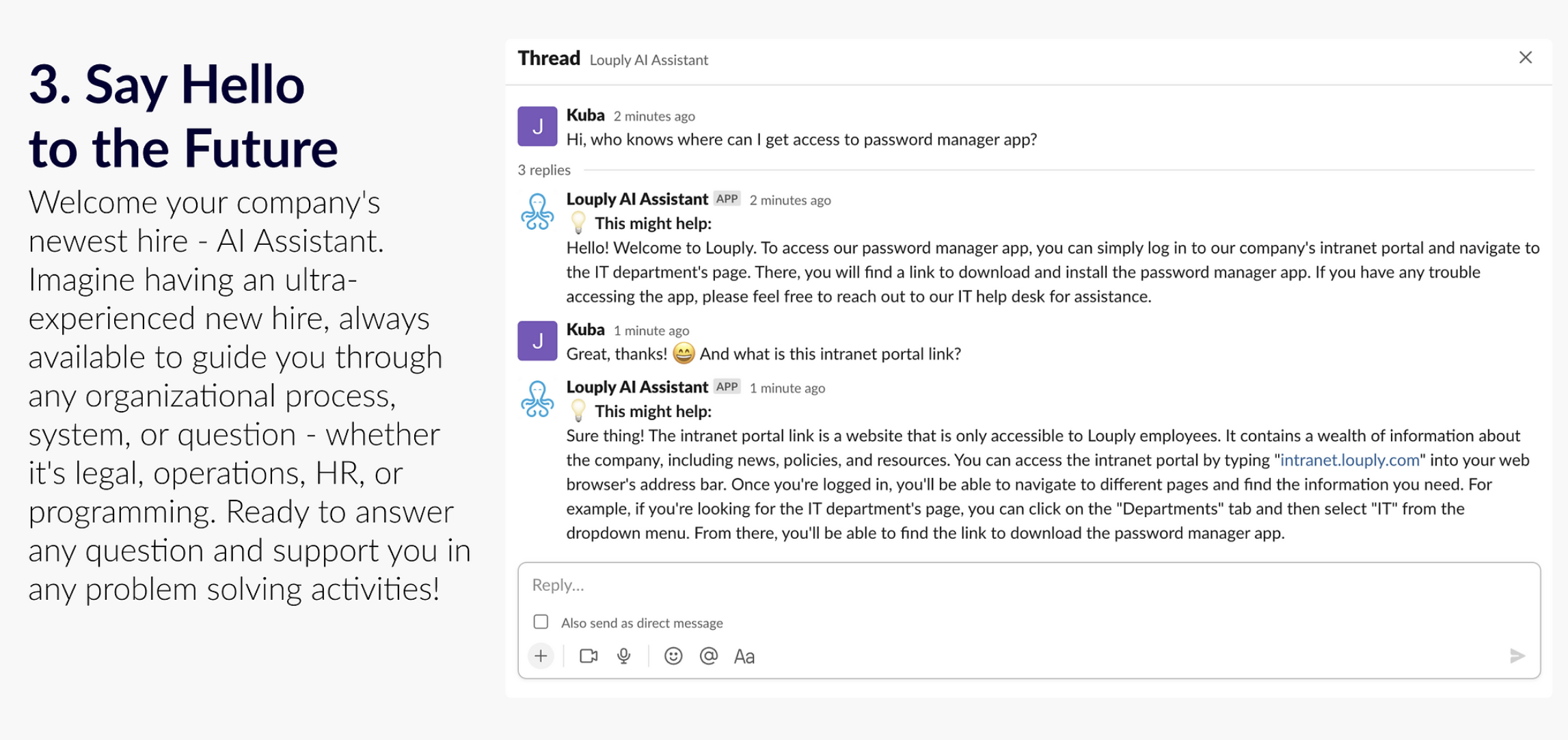Record an audio clip with microphone
The image size is (1568, 740).
pyautogui.click(x=624, y=656)
